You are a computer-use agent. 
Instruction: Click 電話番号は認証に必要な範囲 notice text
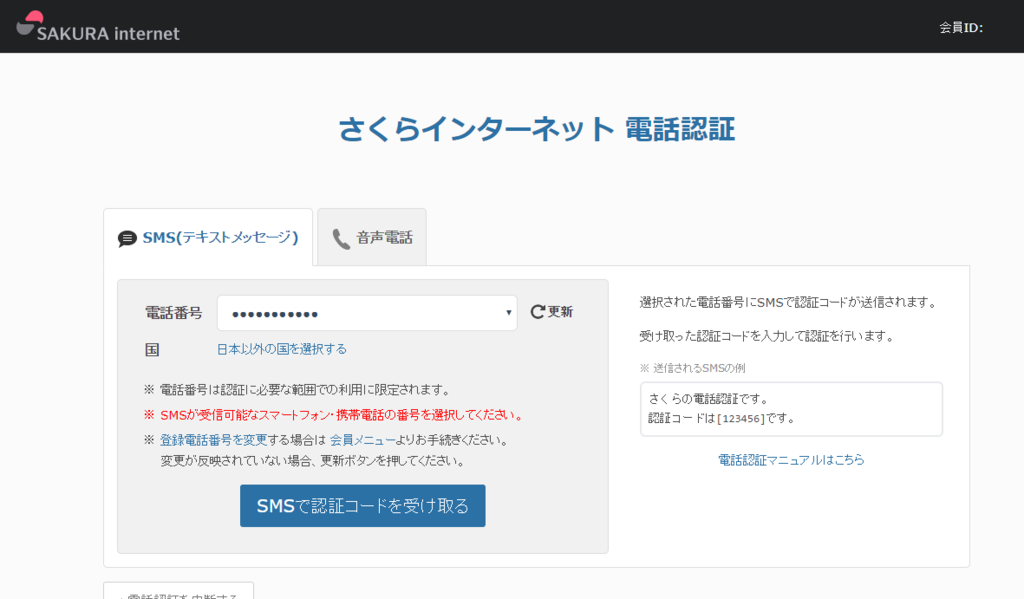point(298,390)
